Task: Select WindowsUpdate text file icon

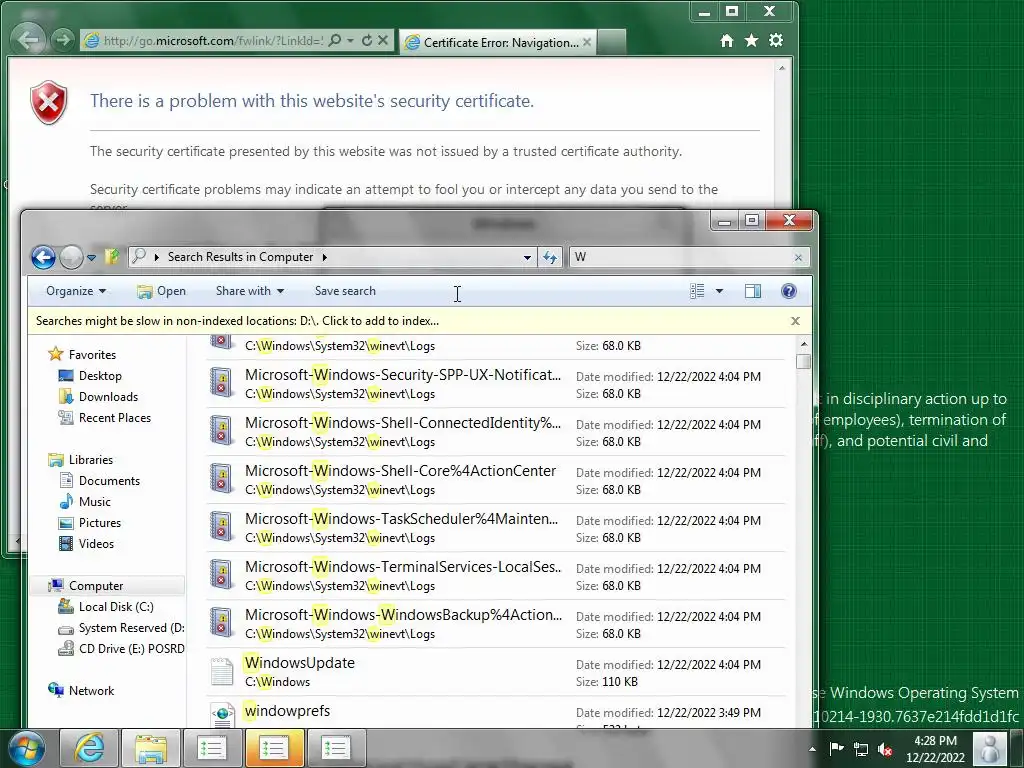Action: tap(221, 672)
